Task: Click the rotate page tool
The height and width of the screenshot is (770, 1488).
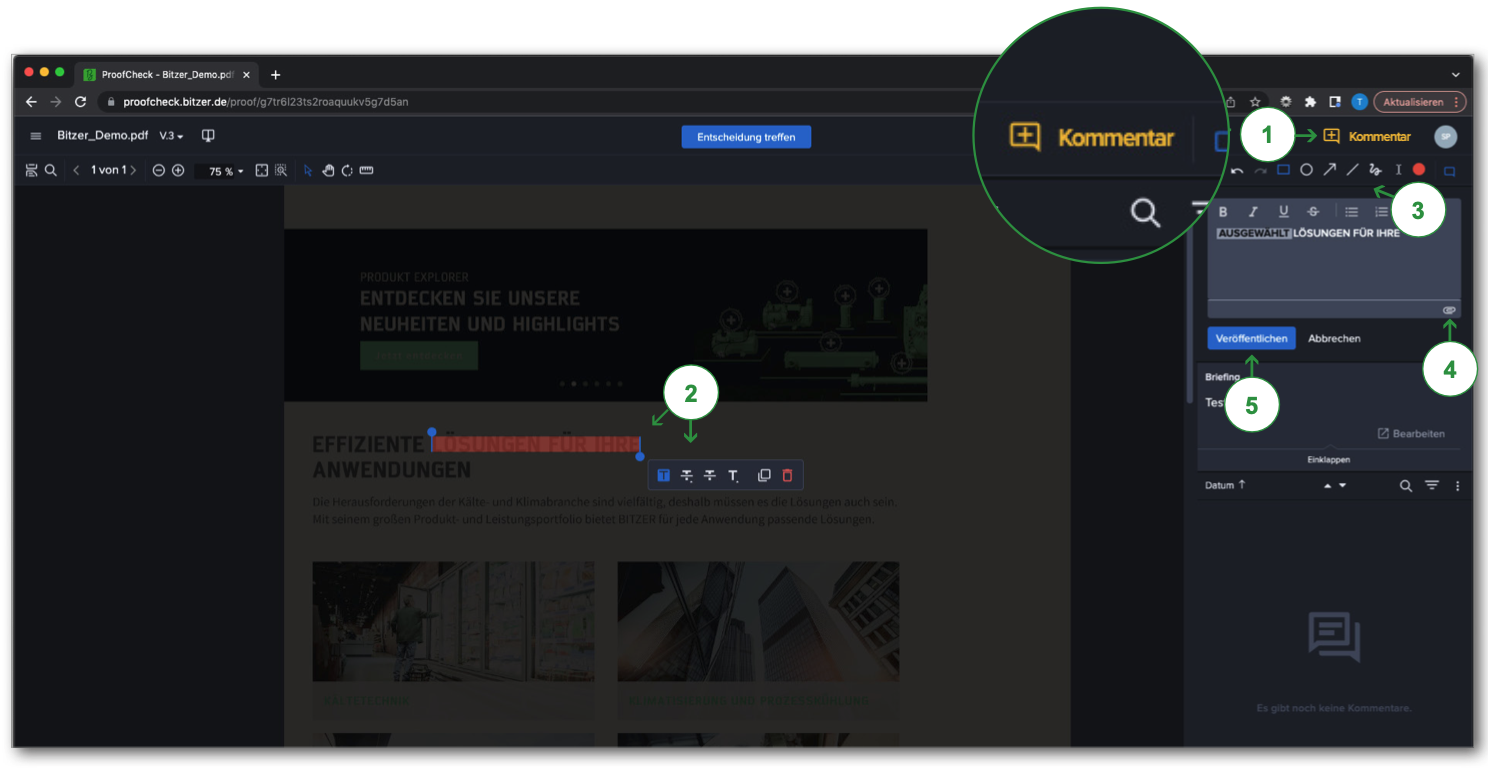Action: point(347,171)
